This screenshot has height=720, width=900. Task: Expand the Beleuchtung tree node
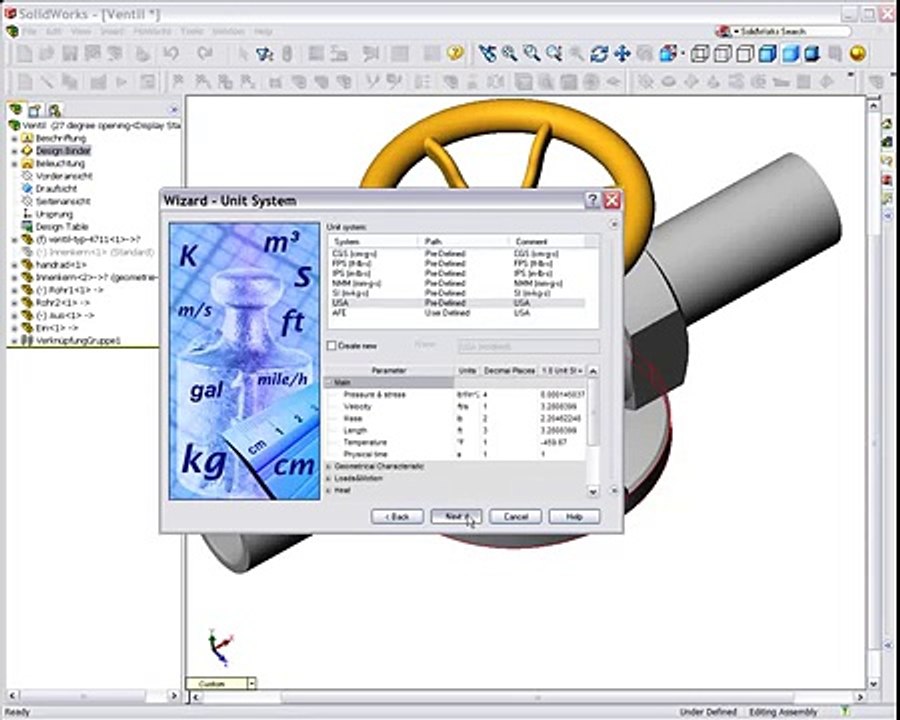[x=15, y=164]
